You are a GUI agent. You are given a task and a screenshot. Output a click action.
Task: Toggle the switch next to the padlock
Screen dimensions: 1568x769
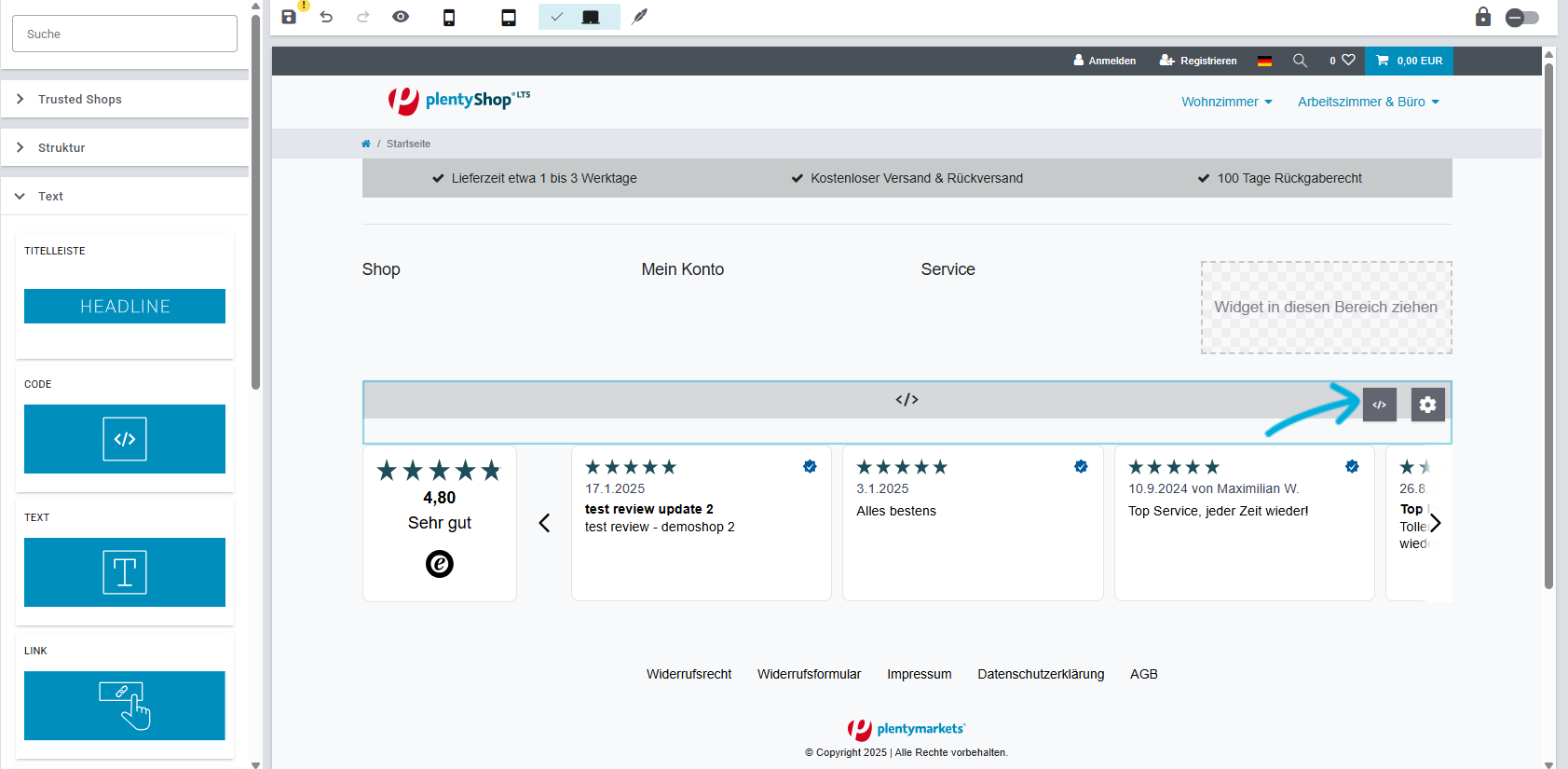[x=1522, y=17]
